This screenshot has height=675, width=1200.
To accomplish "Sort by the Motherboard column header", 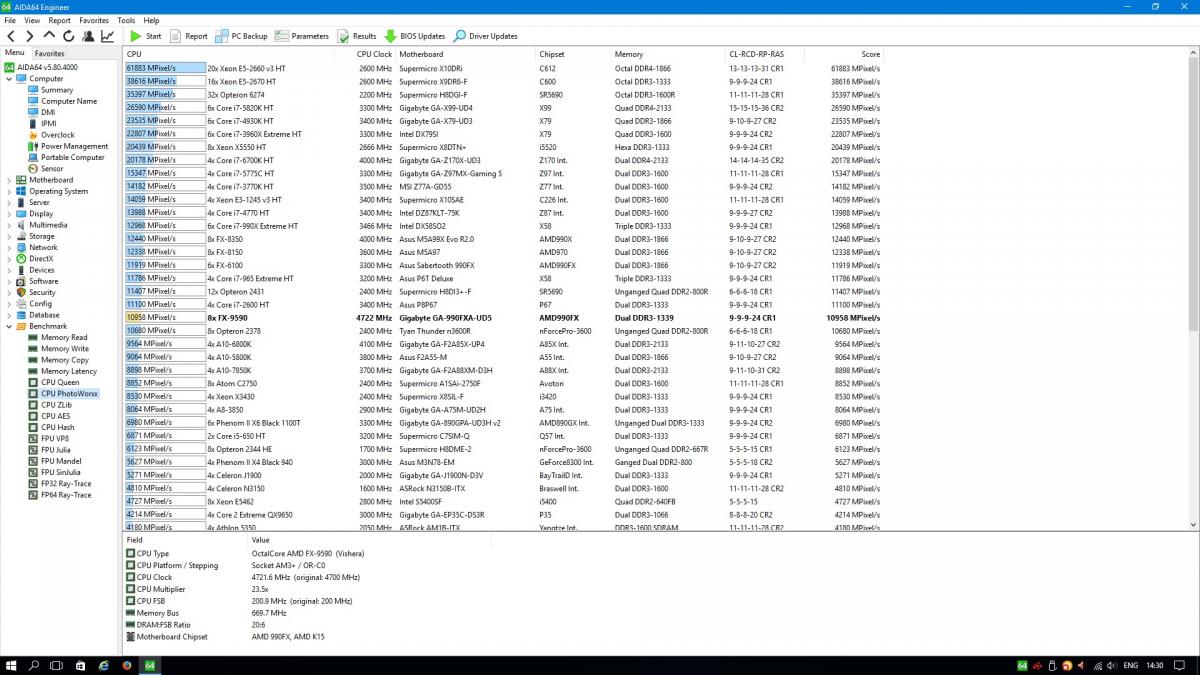I will click(x=466, y=54).
